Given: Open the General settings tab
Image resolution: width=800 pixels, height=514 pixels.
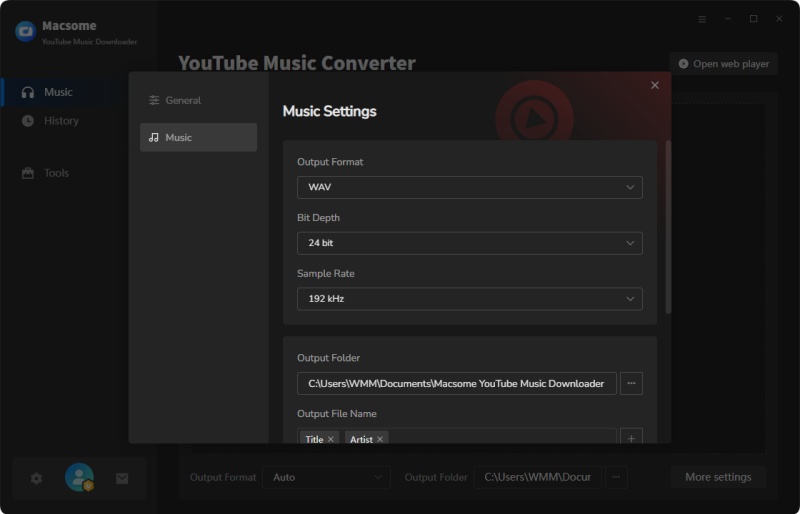Looking at the screenshot, I should pyautogui.click(x=198, y=100).
